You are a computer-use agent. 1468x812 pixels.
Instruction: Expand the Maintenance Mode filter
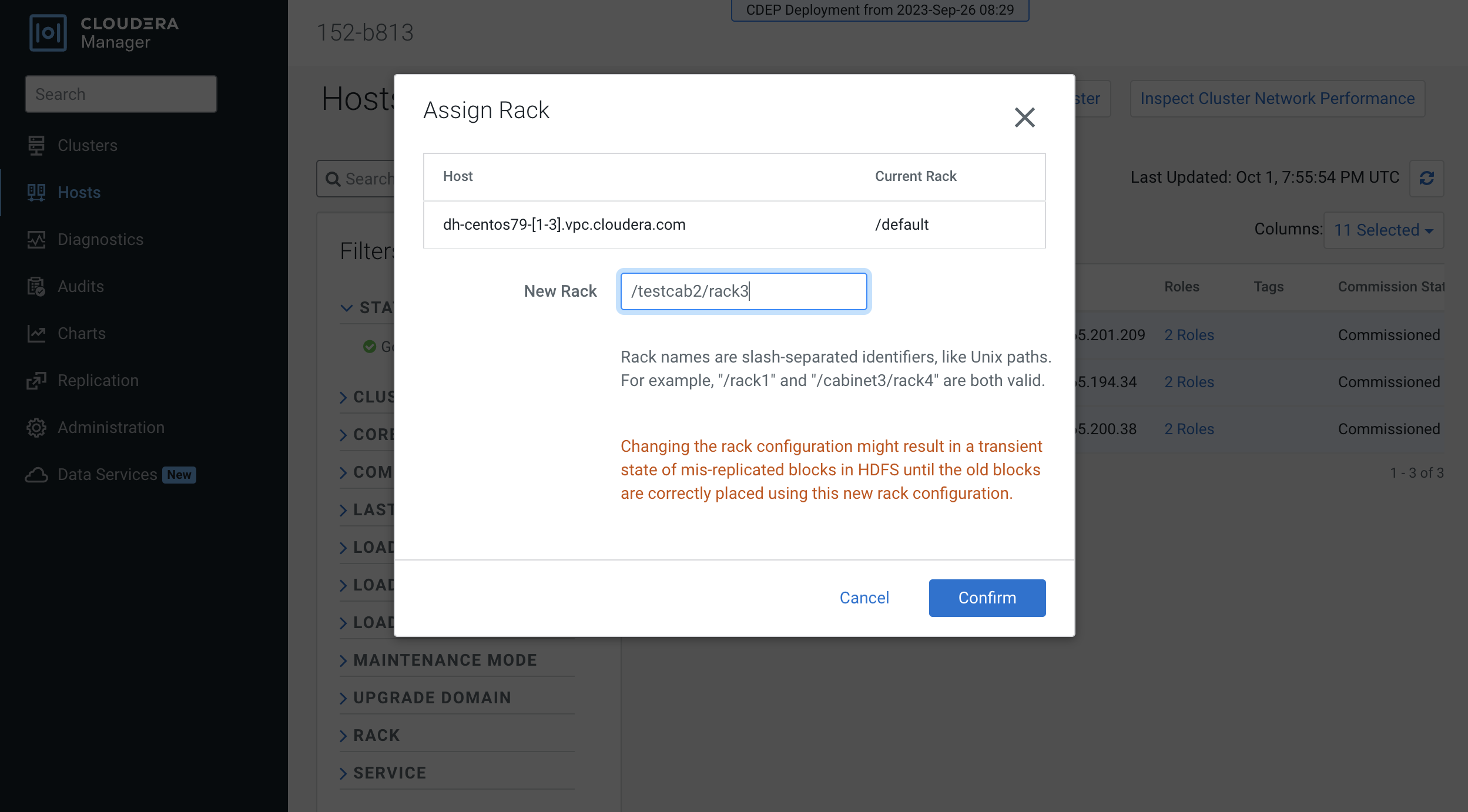click(x=444, y=660)
